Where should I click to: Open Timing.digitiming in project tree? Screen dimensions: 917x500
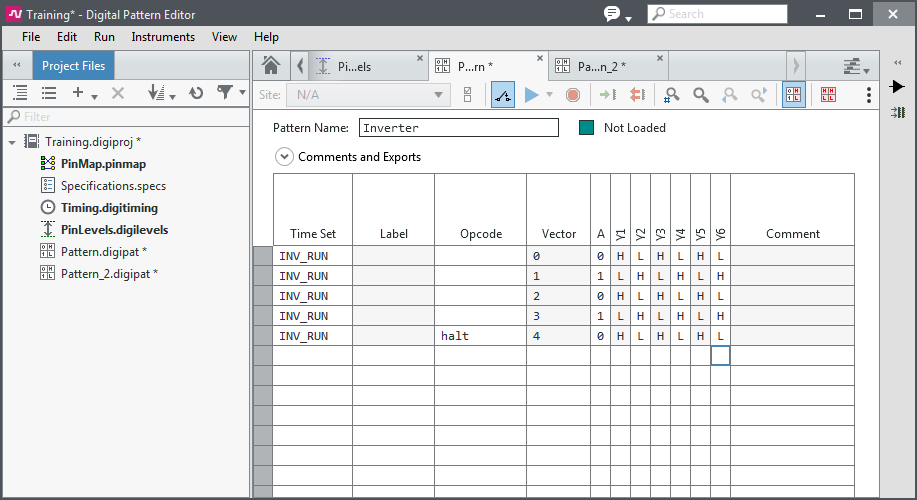click(x=109, y=208)
